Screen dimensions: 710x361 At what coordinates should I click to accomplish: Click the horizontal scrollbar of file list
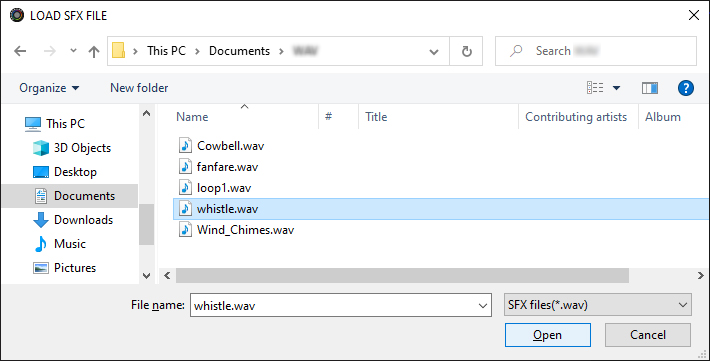coord(402,275)
